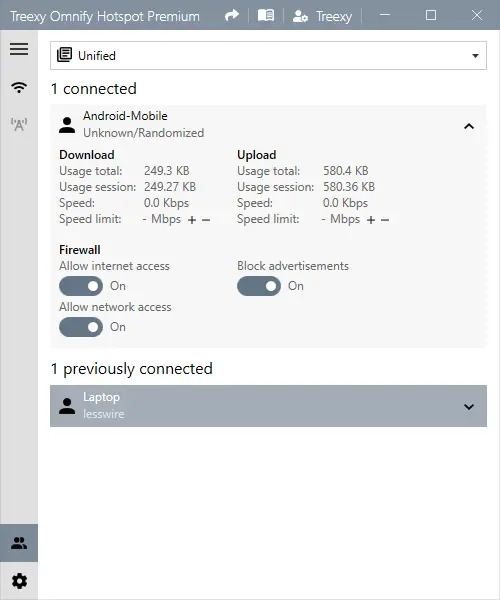Select the Laptop person avatar icon
Screen dimensions: 500x600
pos(67,406)
